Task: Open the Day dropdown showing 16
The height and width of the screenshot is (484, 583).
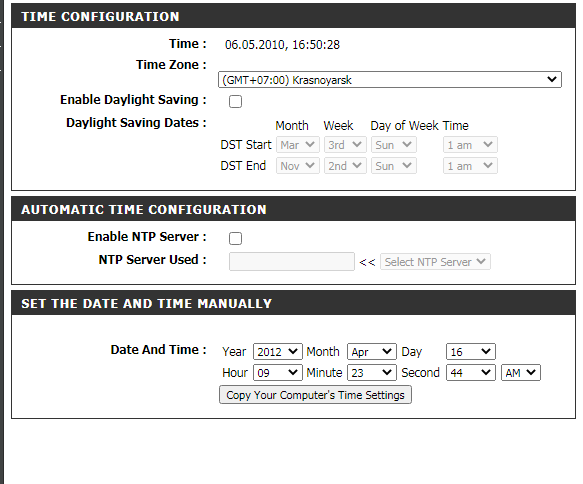Action: click(471, 351)
